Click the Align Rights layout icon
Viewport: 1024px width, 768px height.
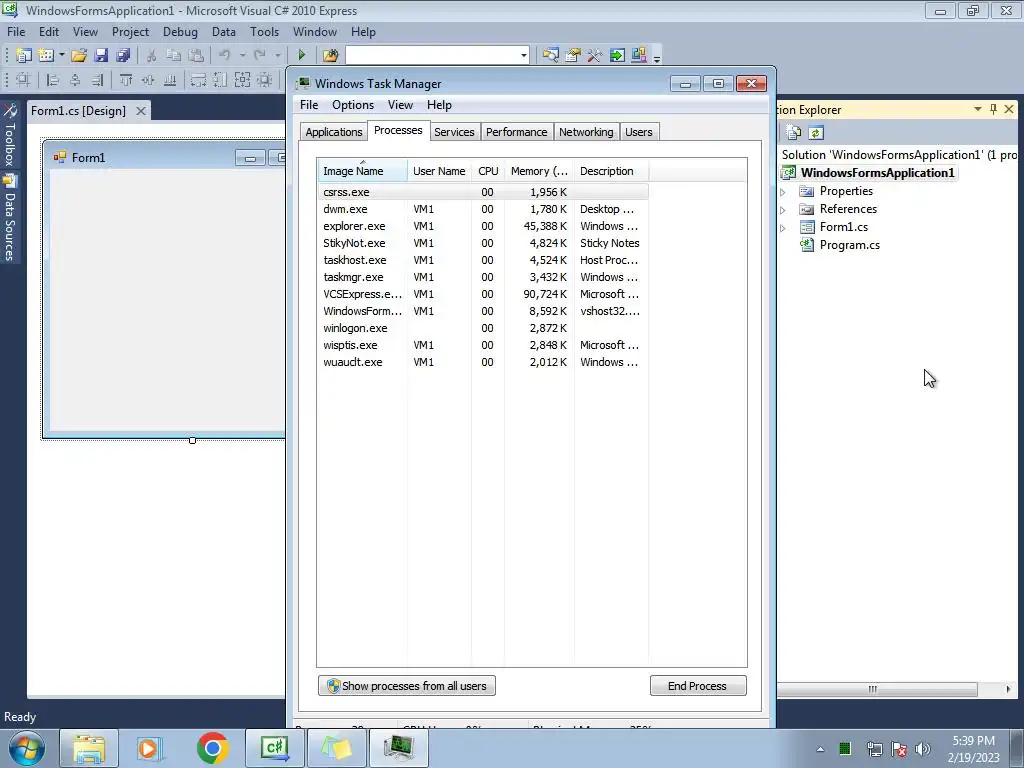[x=97, y=80]
